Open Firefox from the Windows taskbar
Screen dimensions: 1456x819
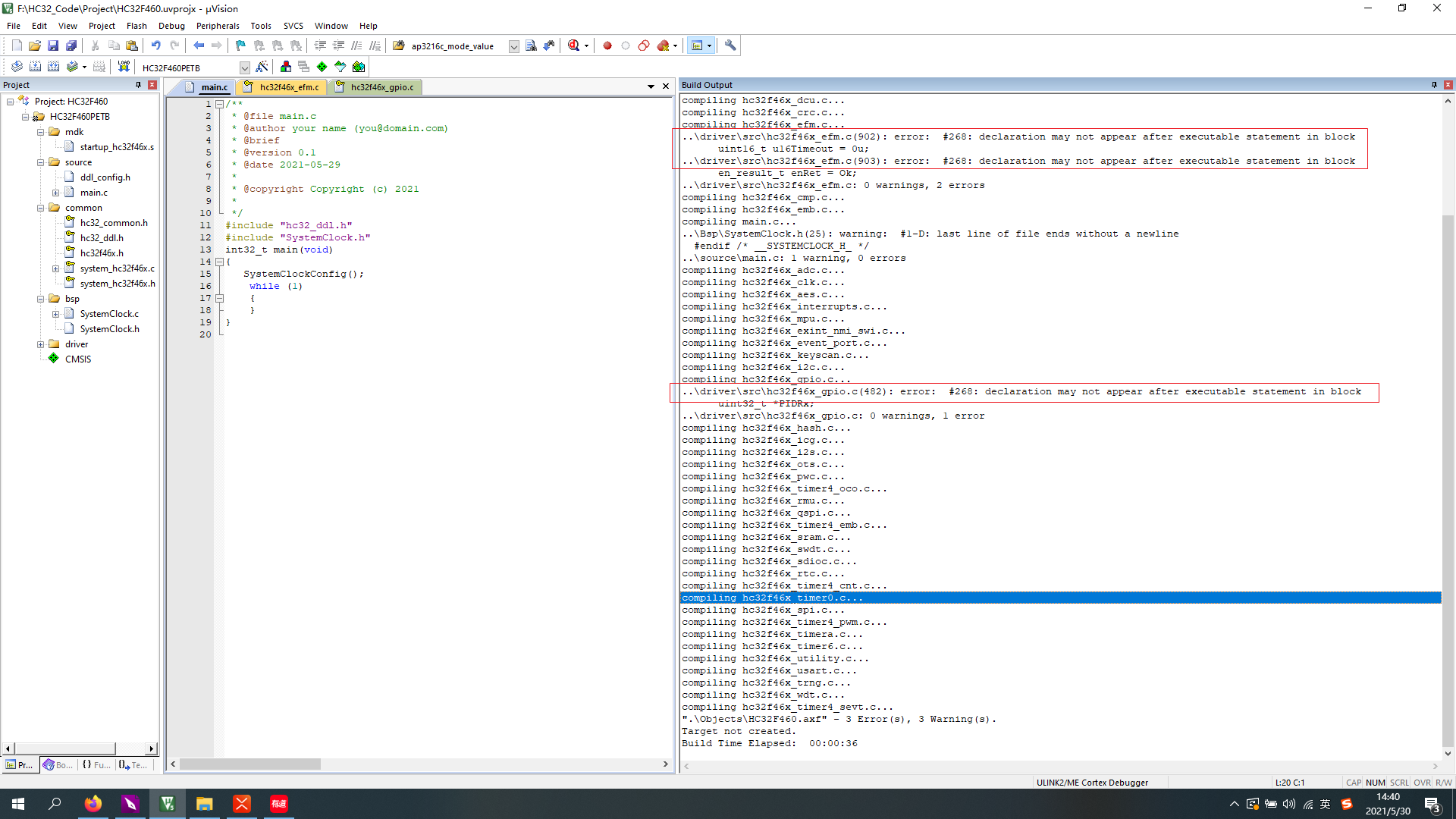(93, 804)
